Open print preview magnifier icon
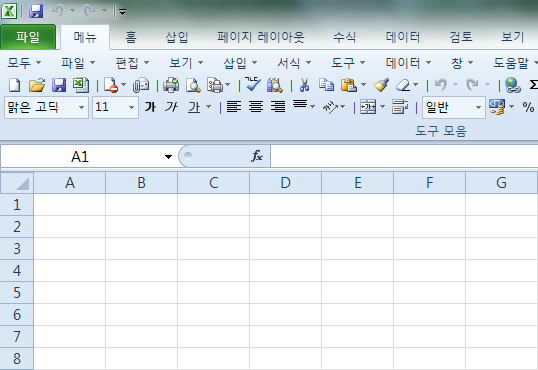Viewport: 538px width, 370px height. 193,85
